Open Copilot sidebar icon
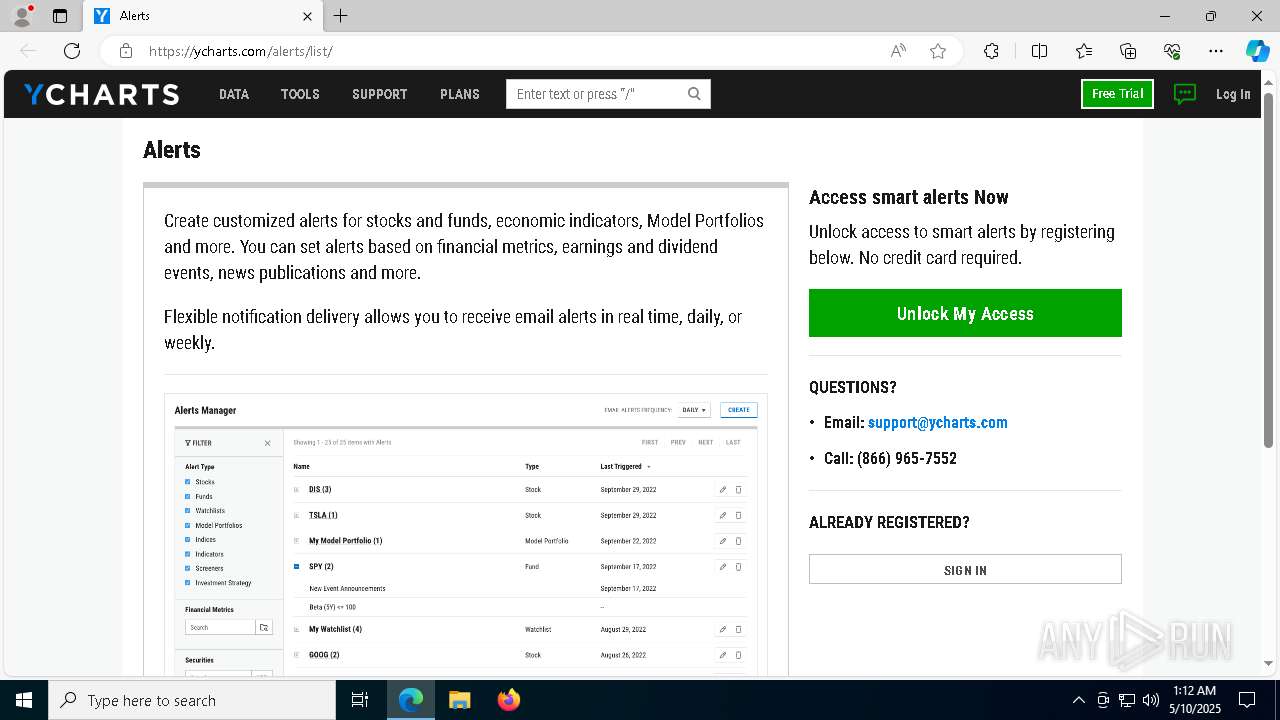 click(x=1258, y=51)
